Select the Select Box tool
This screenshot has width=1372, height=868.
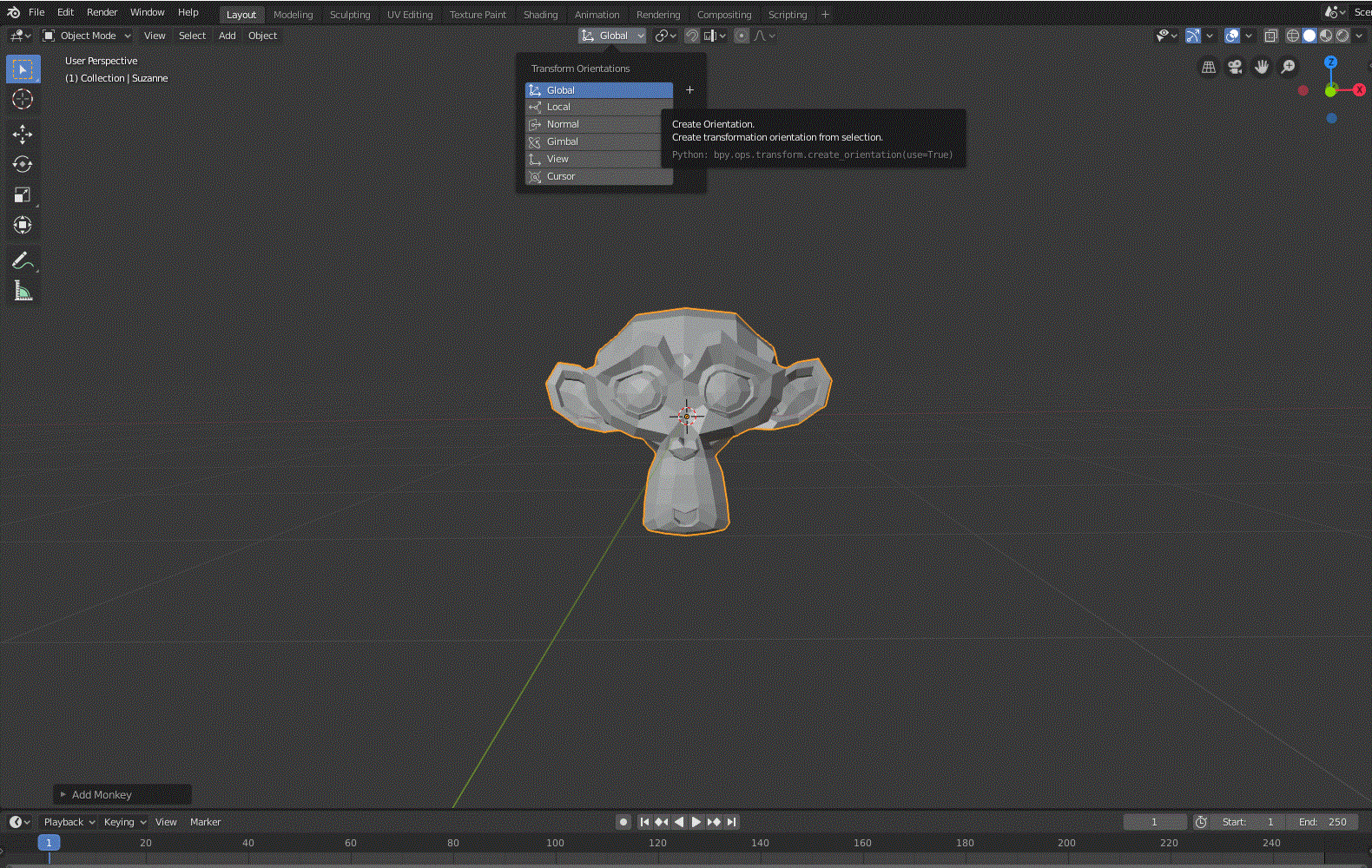click(23, 69)
